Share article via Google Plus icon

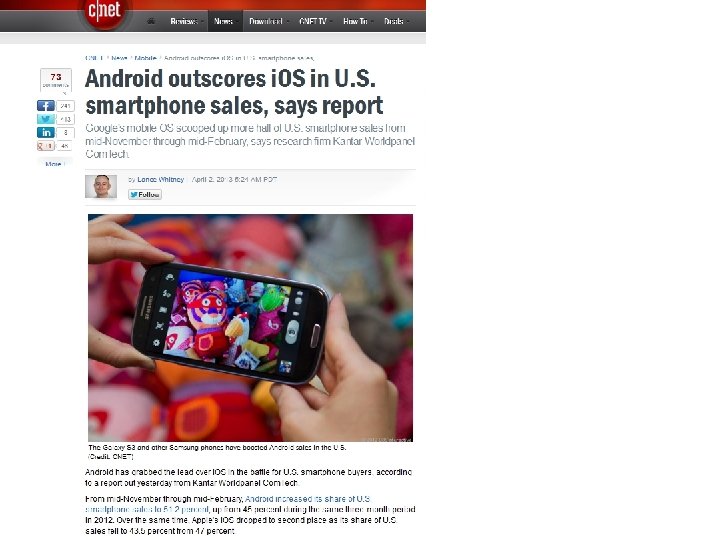point(45,146)
